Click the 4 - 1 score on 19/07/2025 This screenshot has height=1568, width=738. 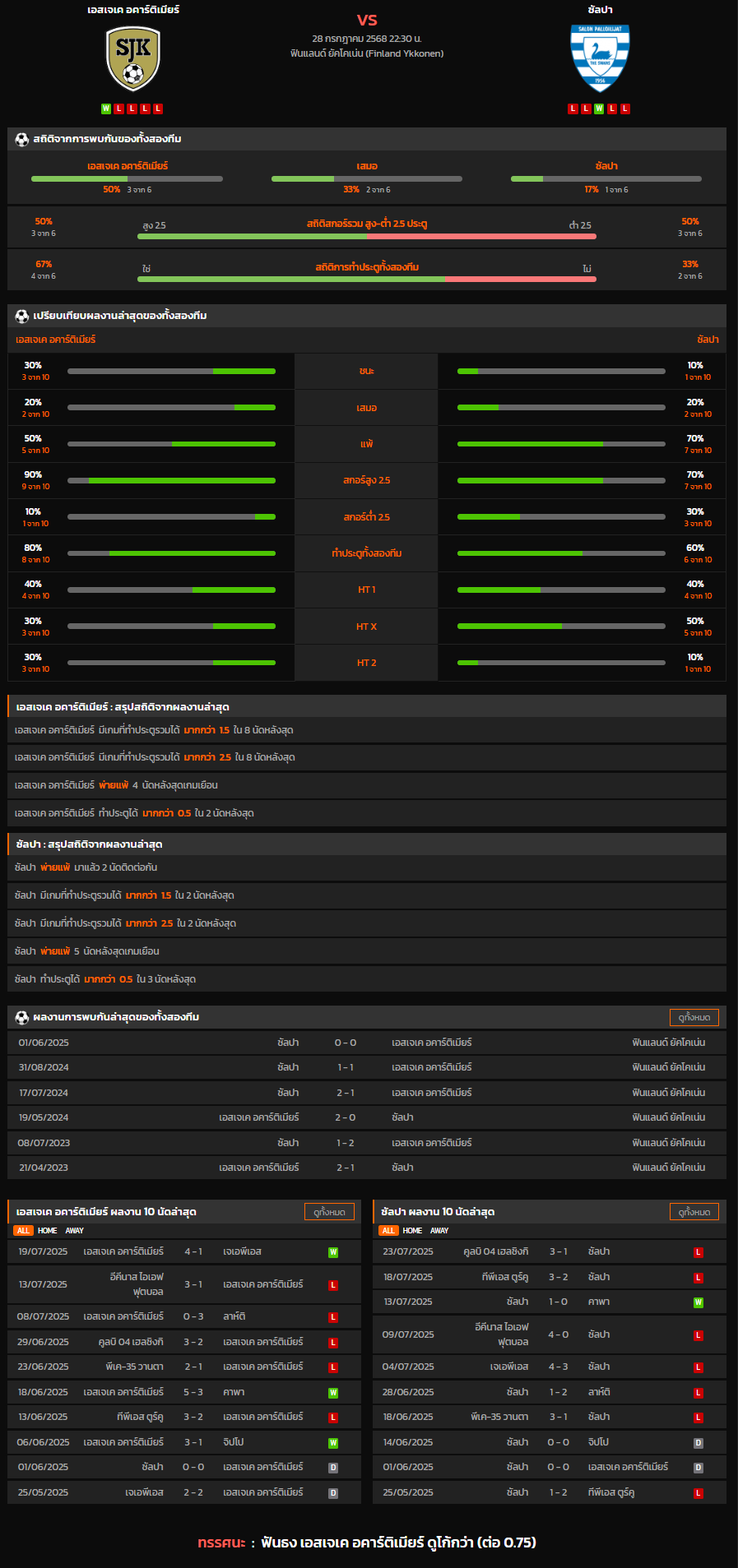coord(193,1251)
